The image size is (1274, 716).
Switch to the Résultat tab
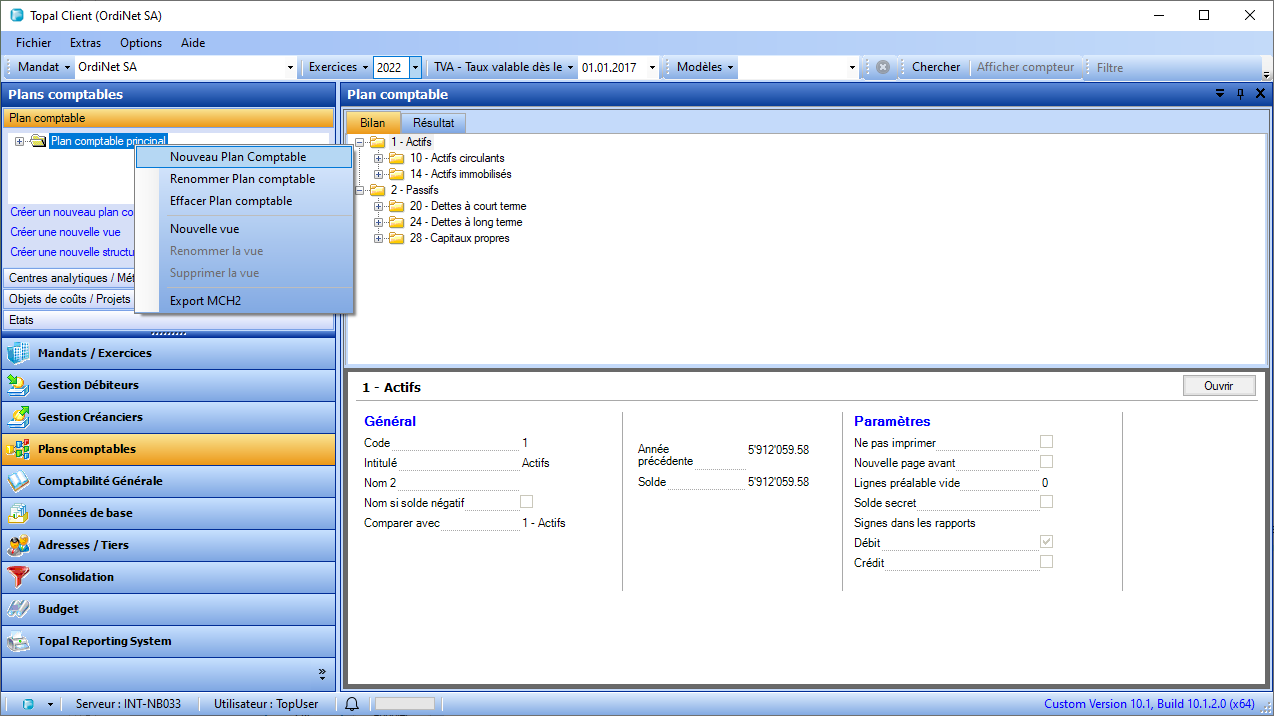point(433,123)
